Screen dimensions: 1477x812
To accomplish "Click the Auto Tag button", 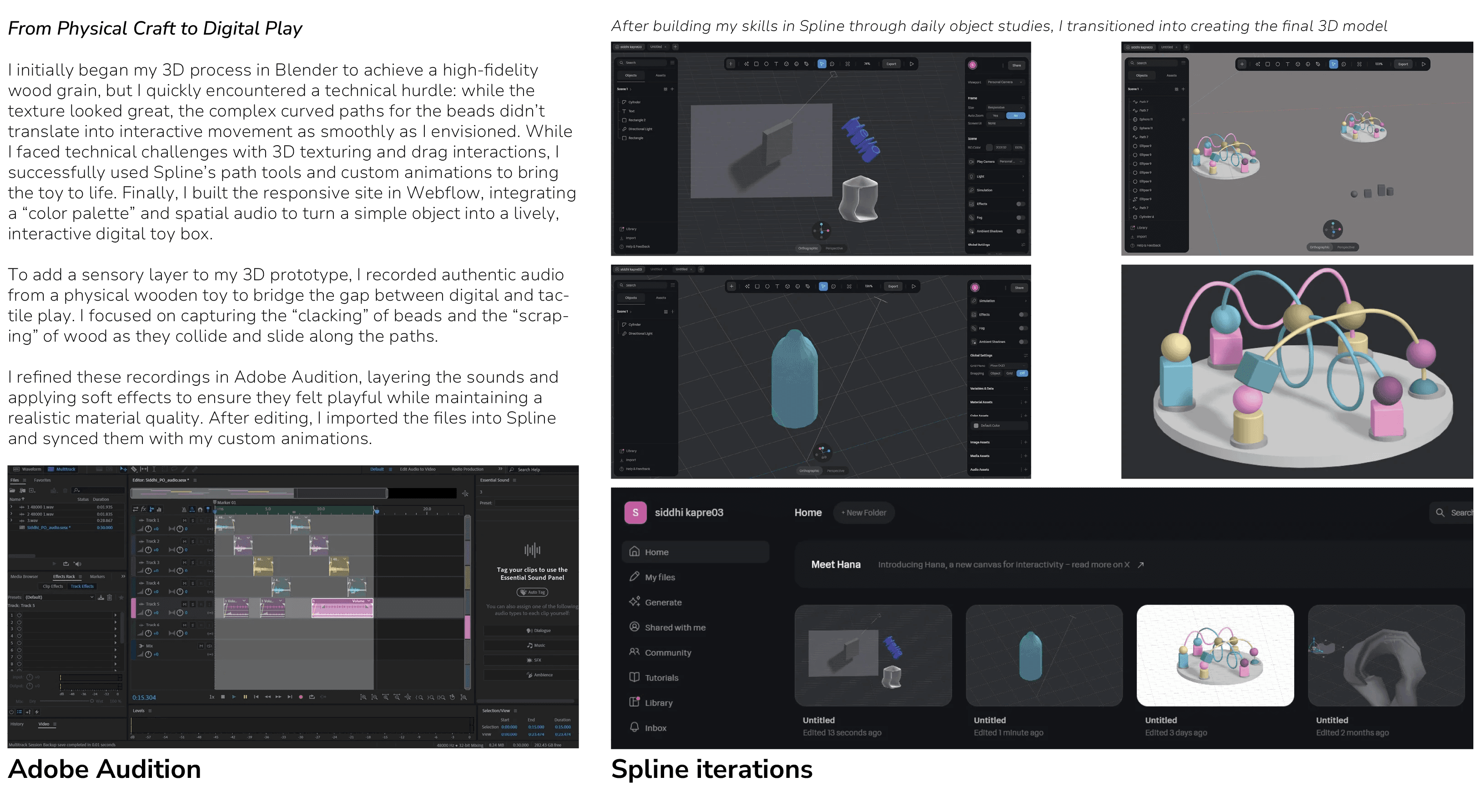I will [x=533, y=592].
